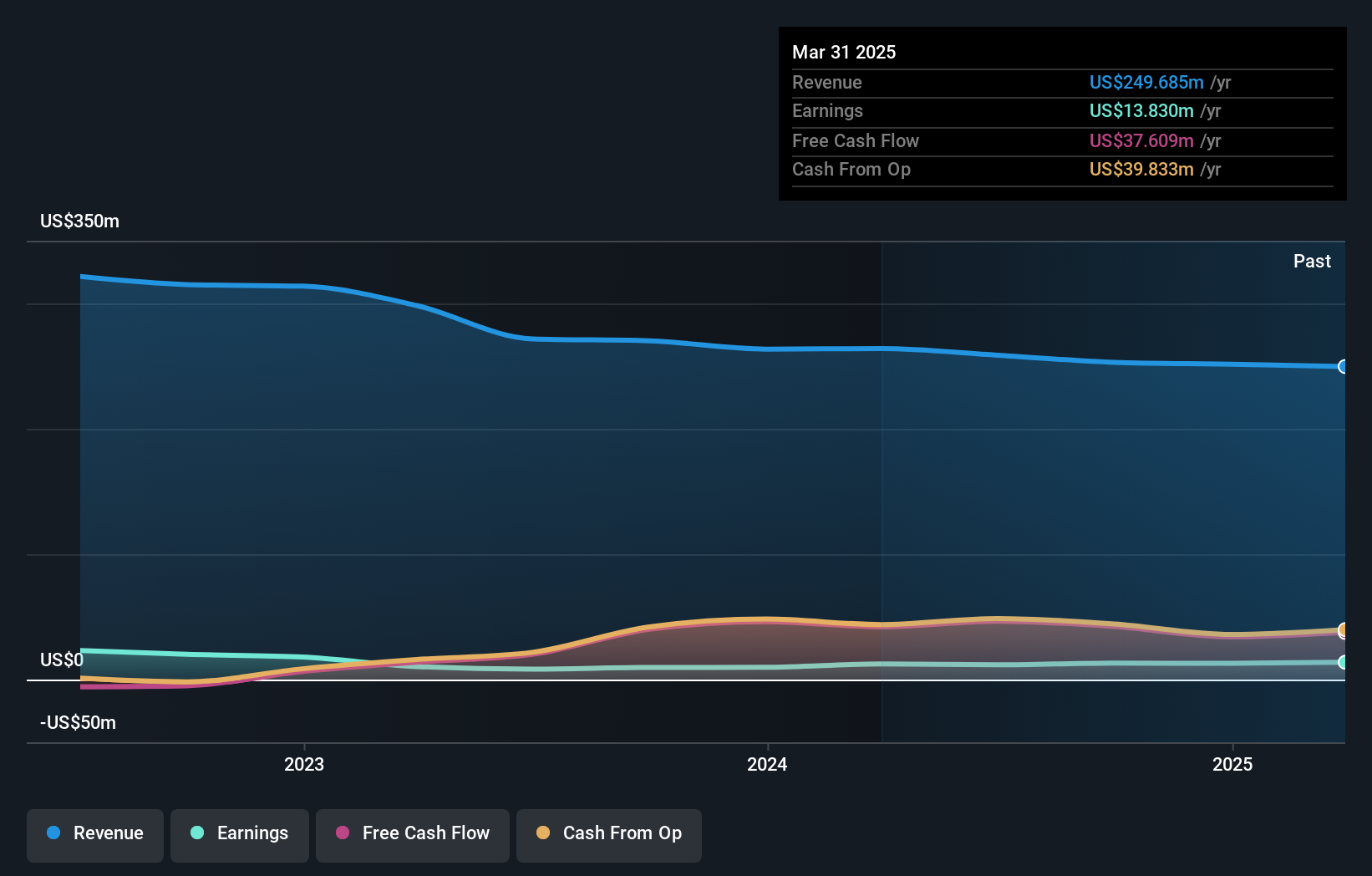1372x876 pixels.
Task: Toggle the Earnings legend button
Action: 240,835
